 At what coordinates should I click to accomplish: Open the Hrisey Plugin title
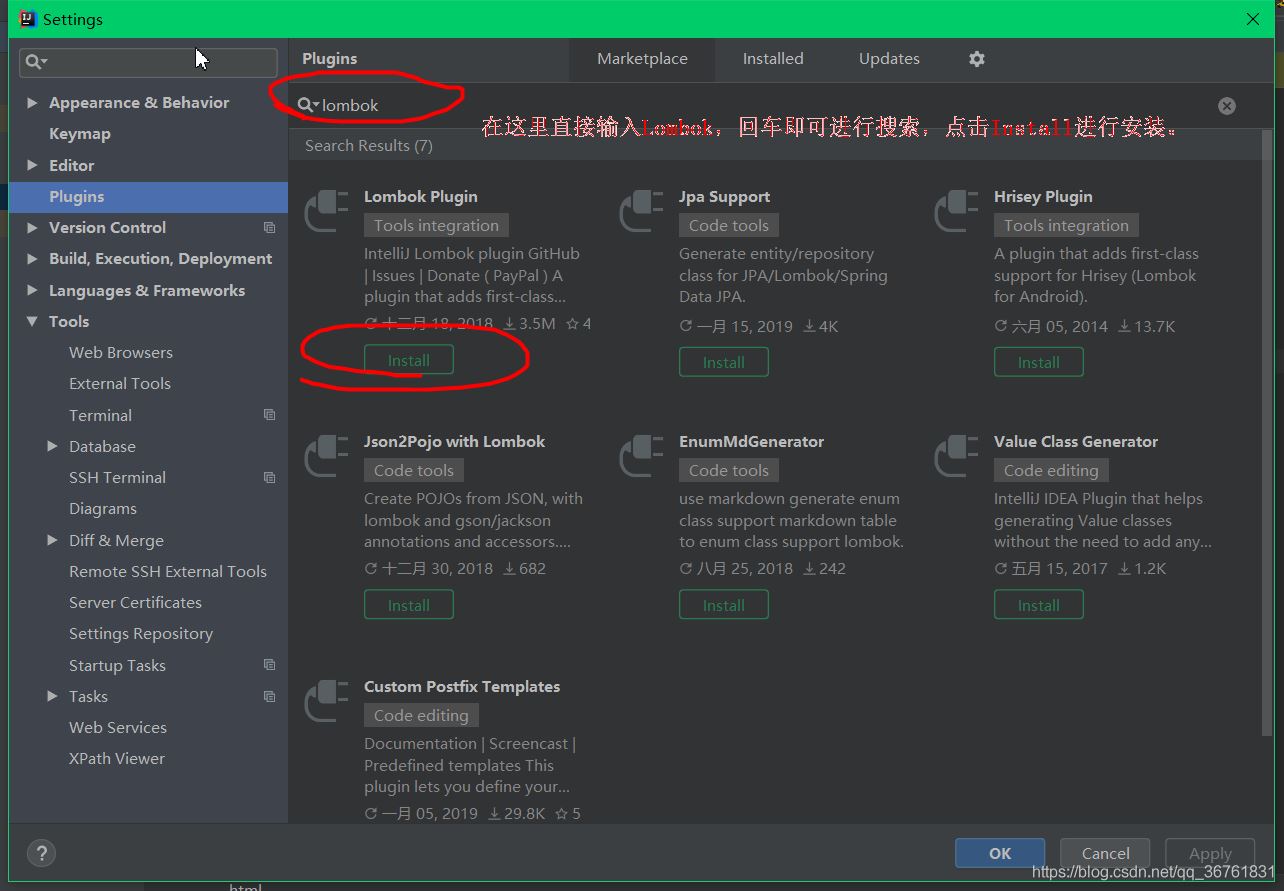click(x=1043, y=197)
